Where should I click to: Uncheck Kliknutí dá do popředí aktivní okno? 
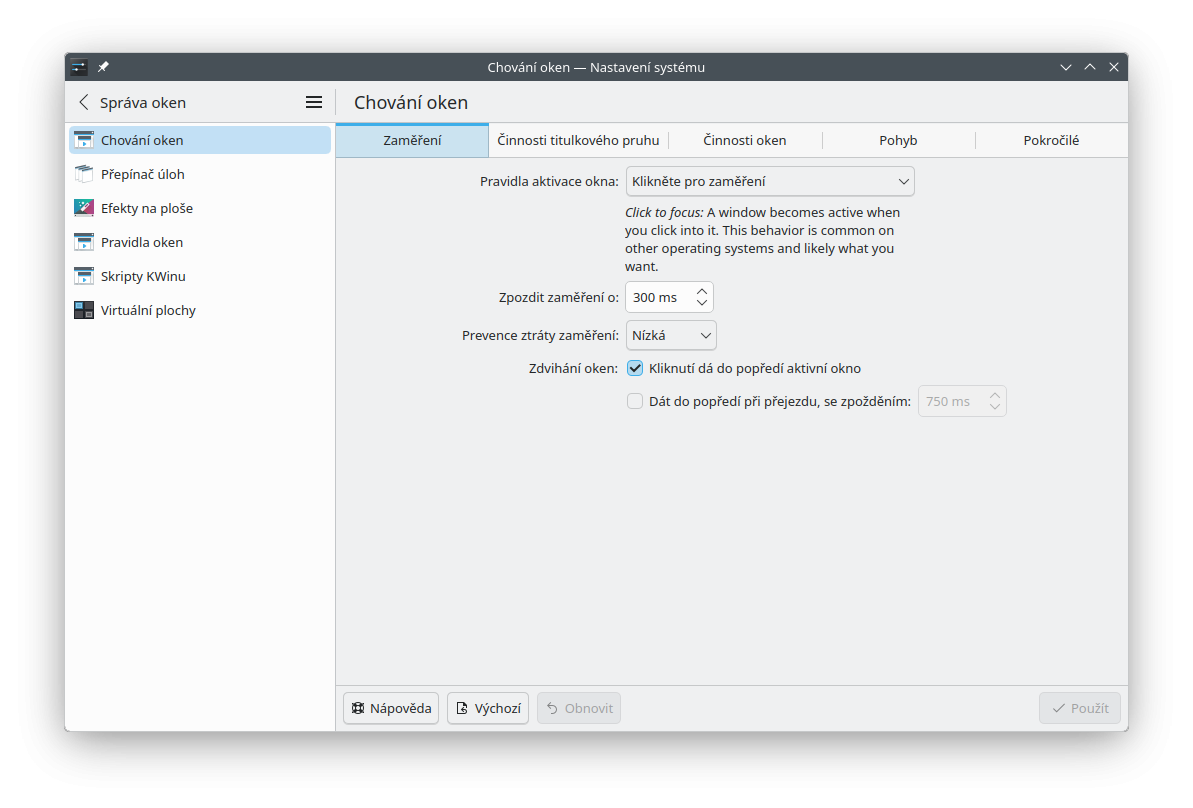tap(635, 368)
